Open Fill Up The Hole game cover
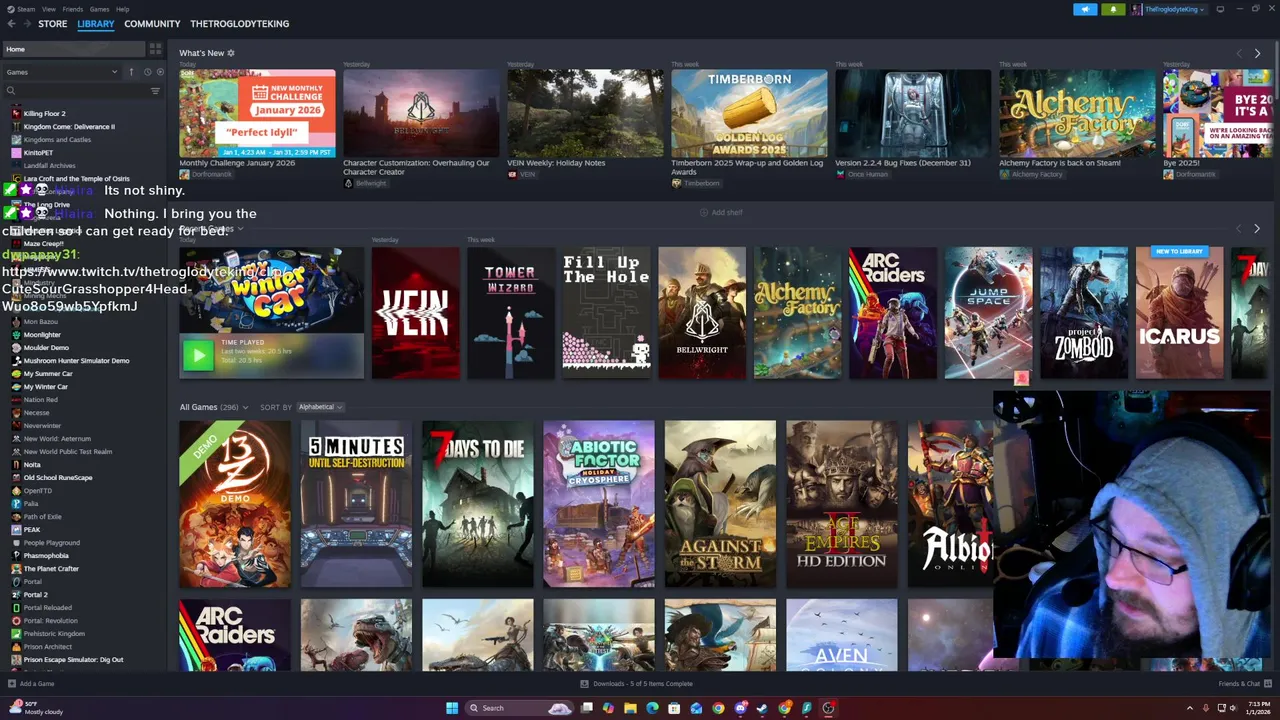Image resolution: width=1280 pixels, height=720 pixels. pos(606,313)
